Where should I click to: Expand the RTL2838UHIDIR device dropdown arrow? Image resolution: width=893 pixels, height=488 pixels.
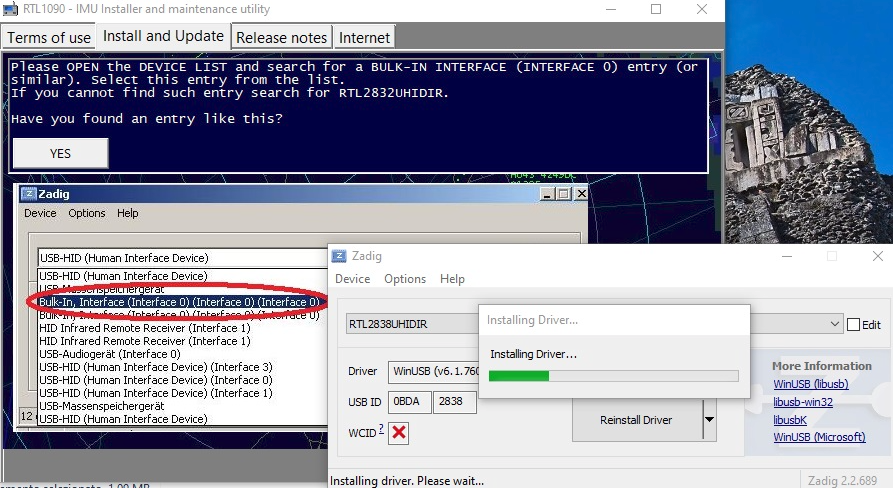click(834, 324)
